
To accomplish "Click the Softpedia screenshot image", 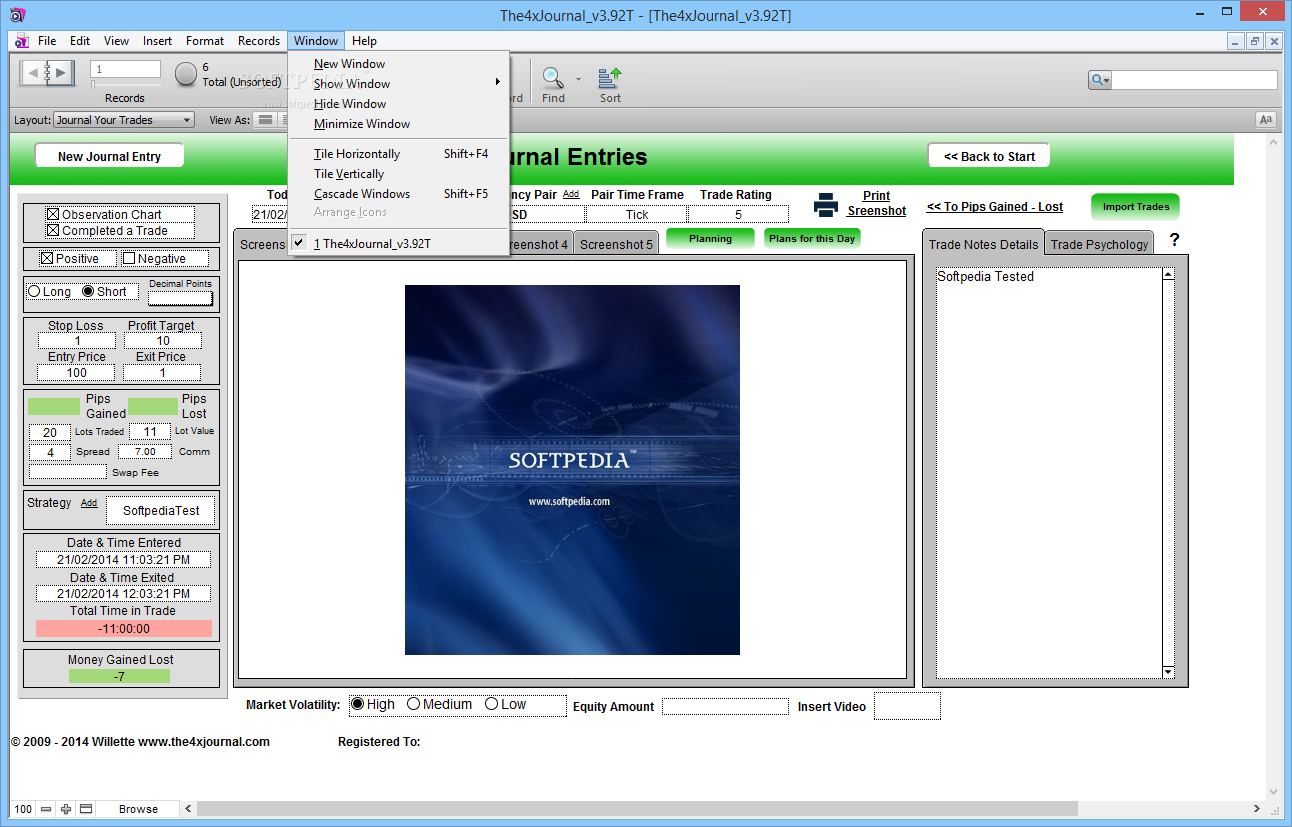I will [x=572, y=470].
